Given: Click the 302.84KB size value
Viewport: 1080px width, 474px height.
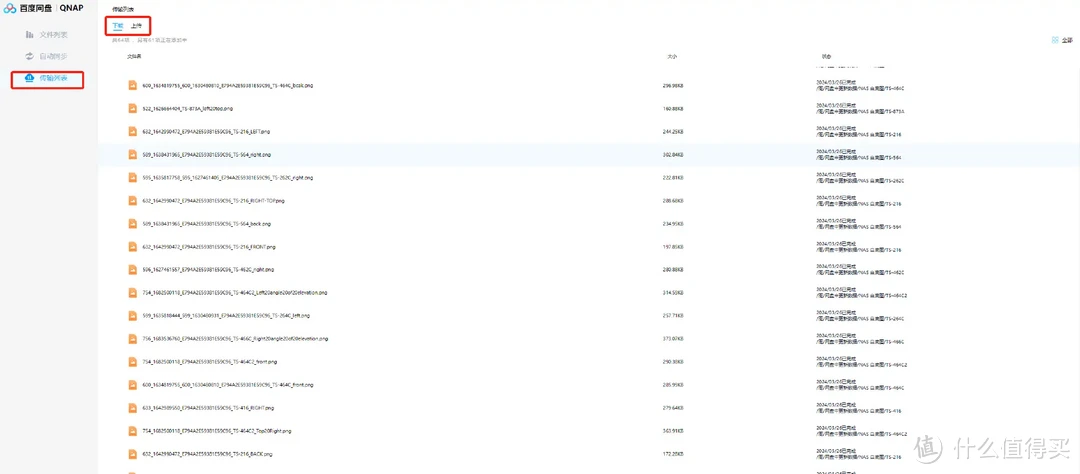Looking at the screenshot, I should (x=672, y=155).
